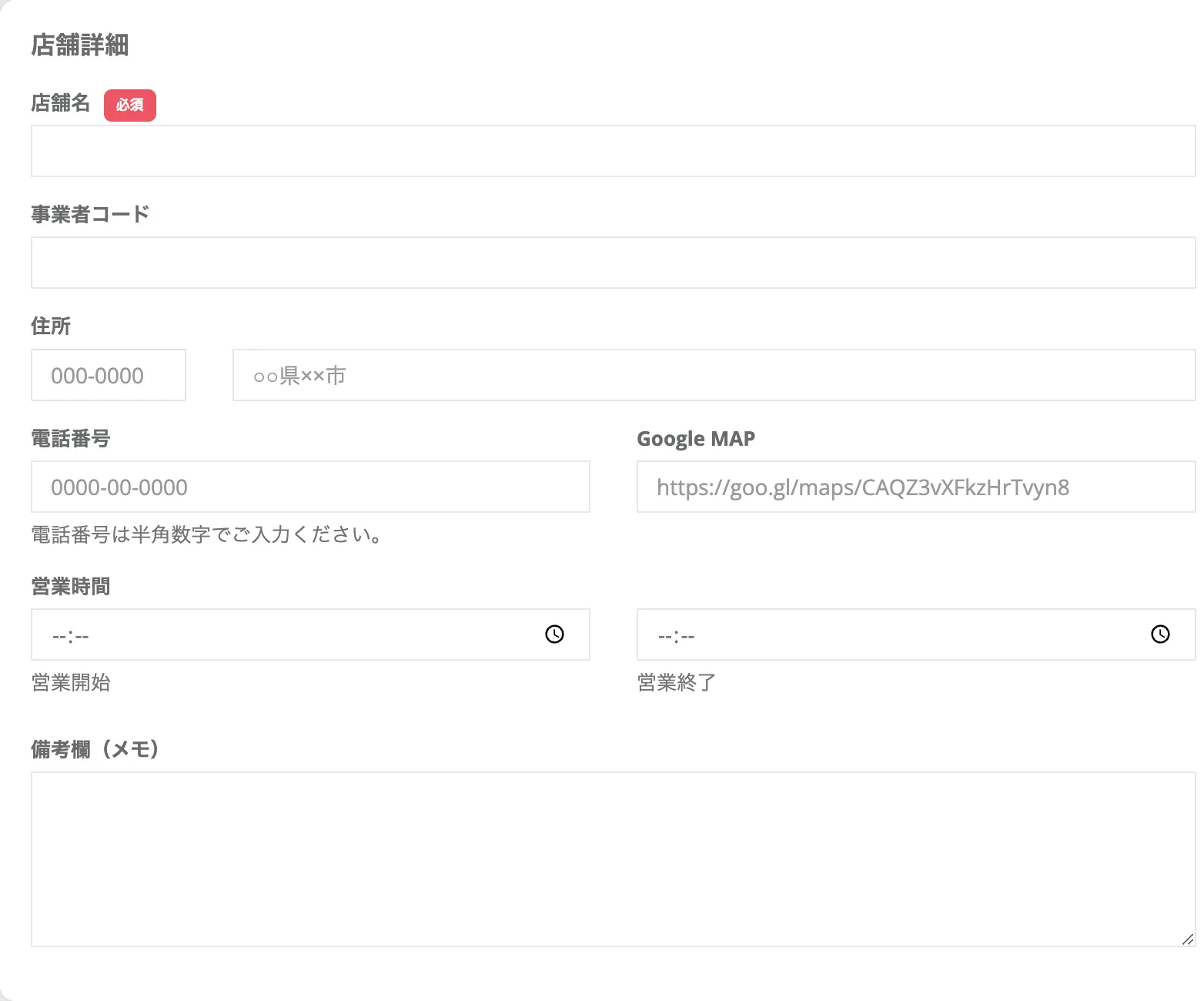Open the time picker clock for 営業終了

[1160, 634]
